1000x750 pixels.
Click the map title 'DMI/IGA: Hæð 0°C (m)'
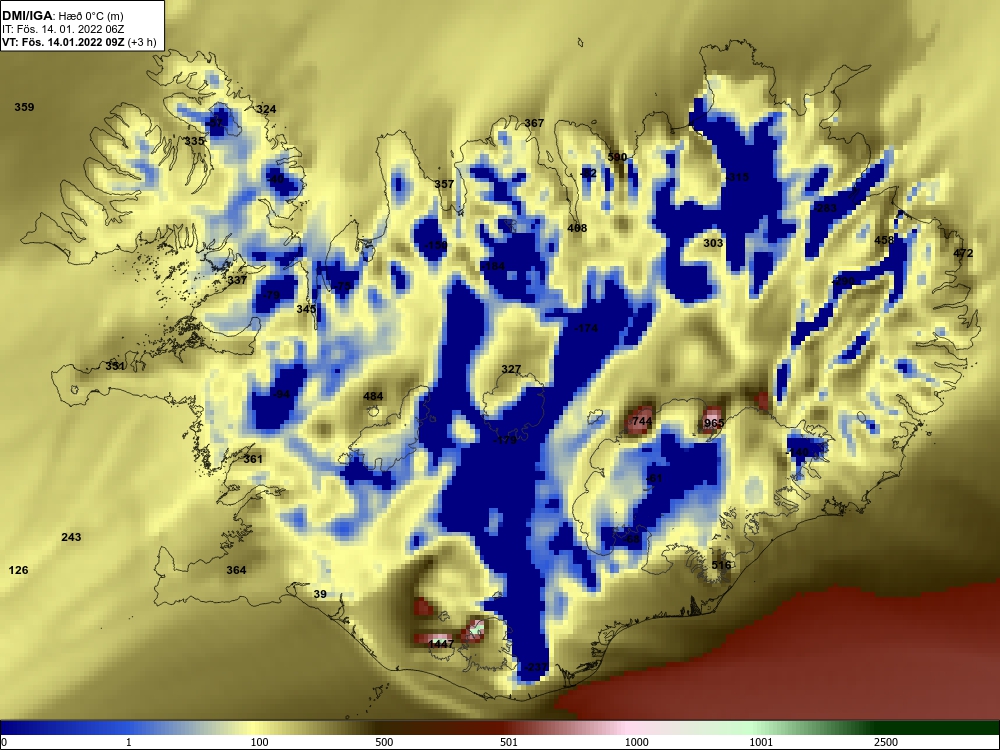click(x=62, y=16)
